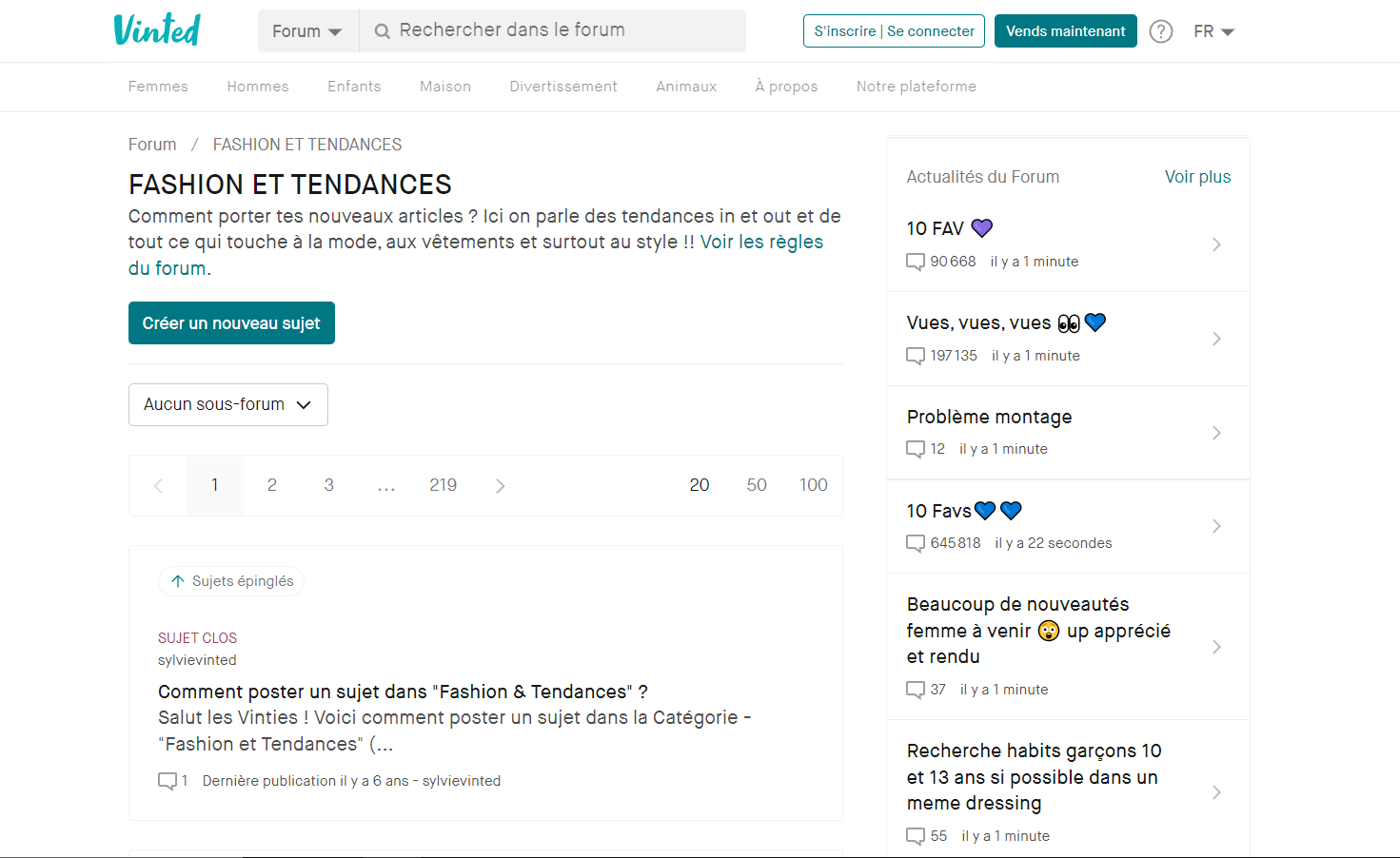Open chevron arrow for 10 Favs topic
This screenshot has width=1400, height=858.
tap(1216, 526)
